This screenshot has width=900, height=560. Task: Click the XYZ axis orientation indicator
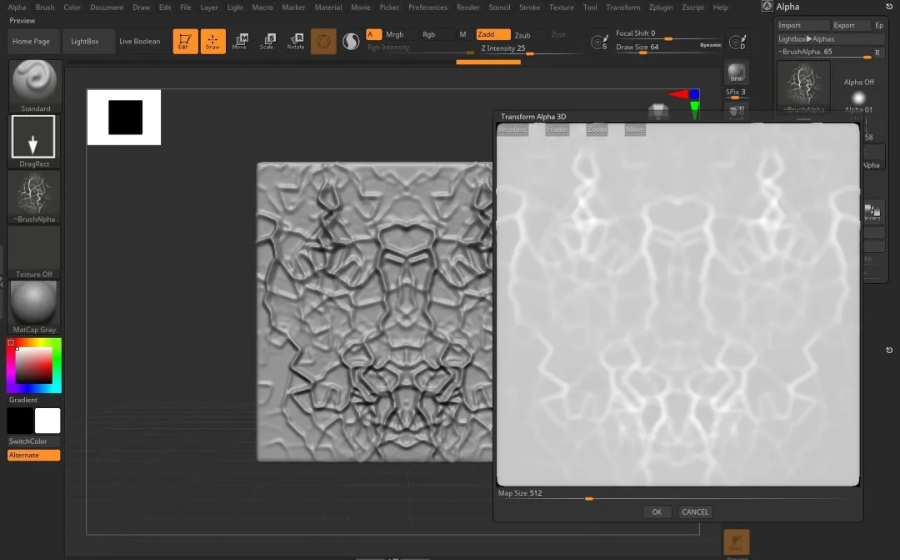[686, 102]
